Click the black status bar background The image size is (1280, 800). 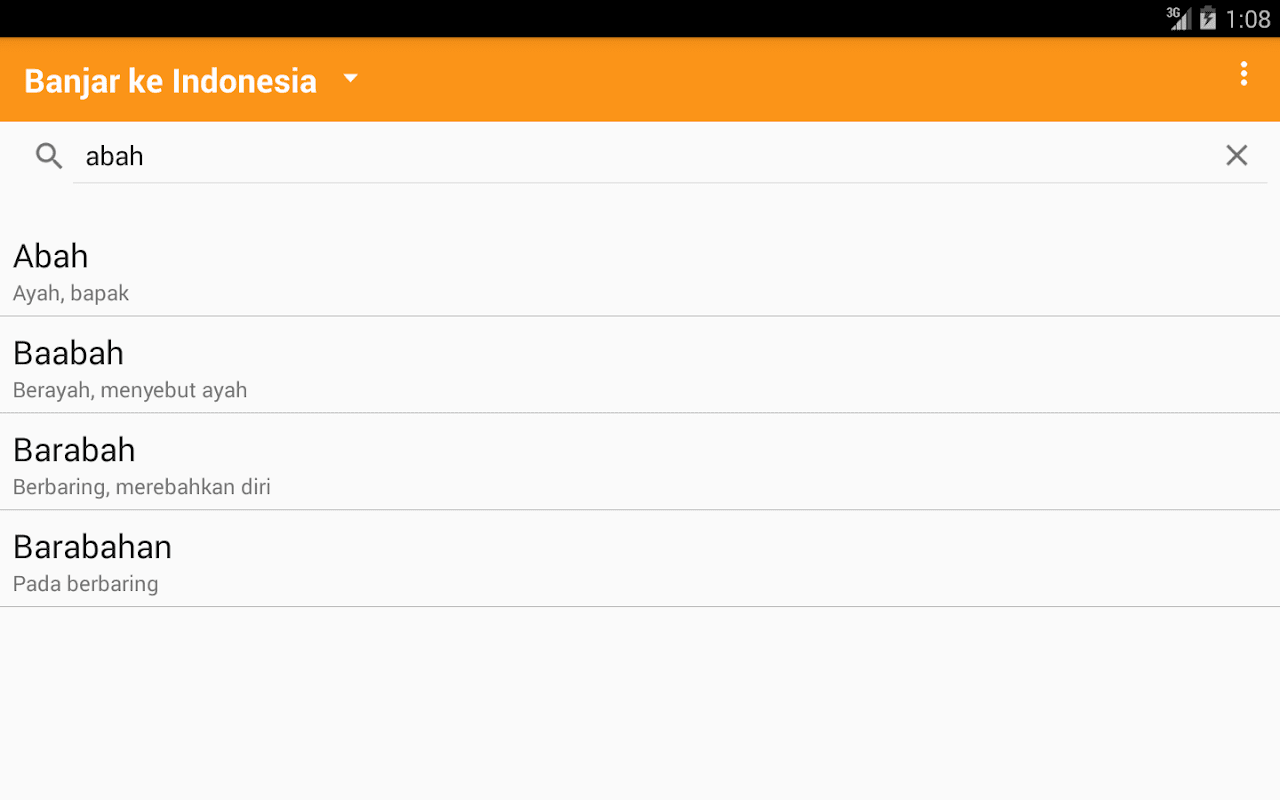[580, 18]
